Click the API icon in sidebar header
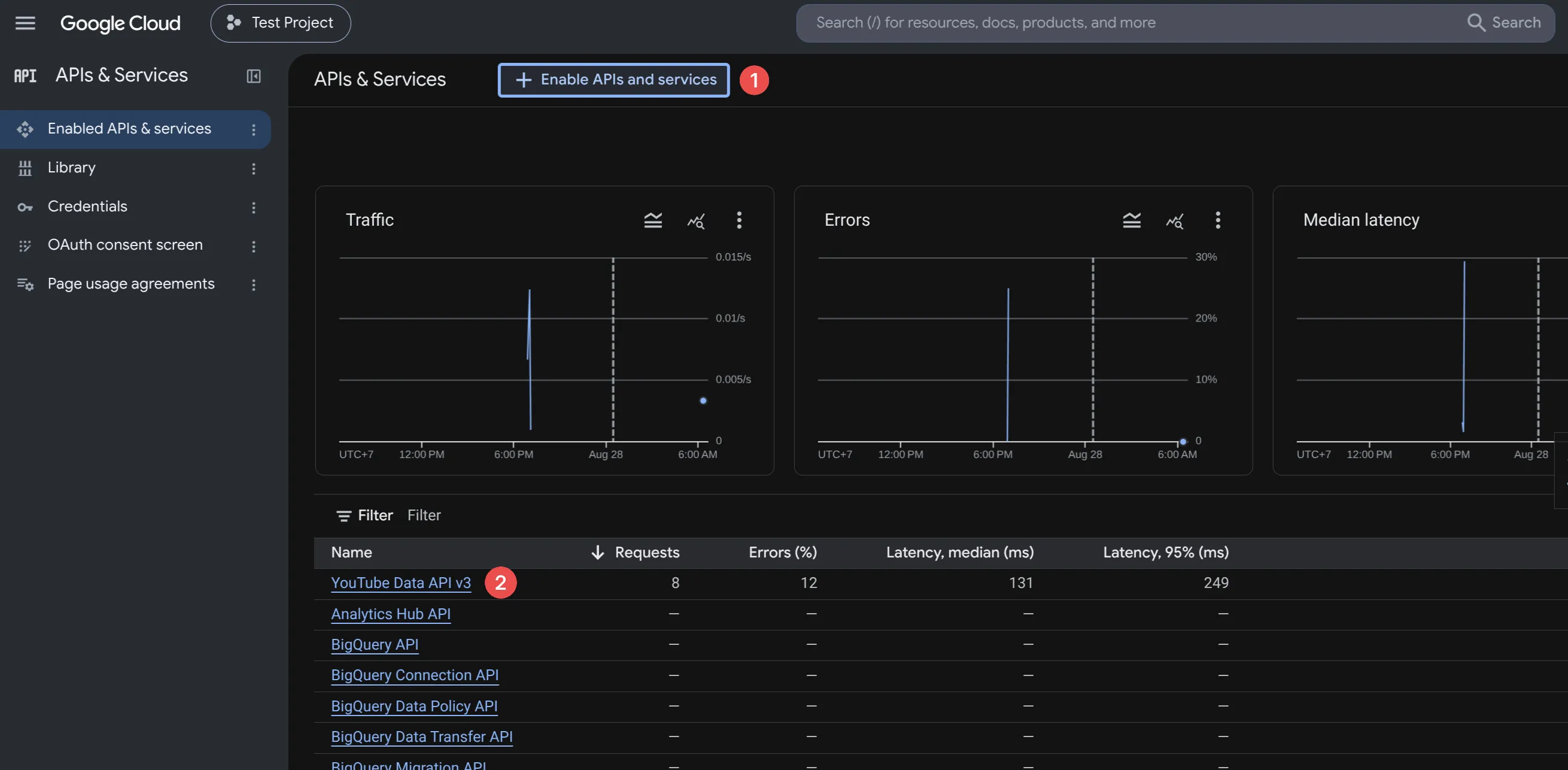This screenshot has height=770, width=1568. pos(25,75)
